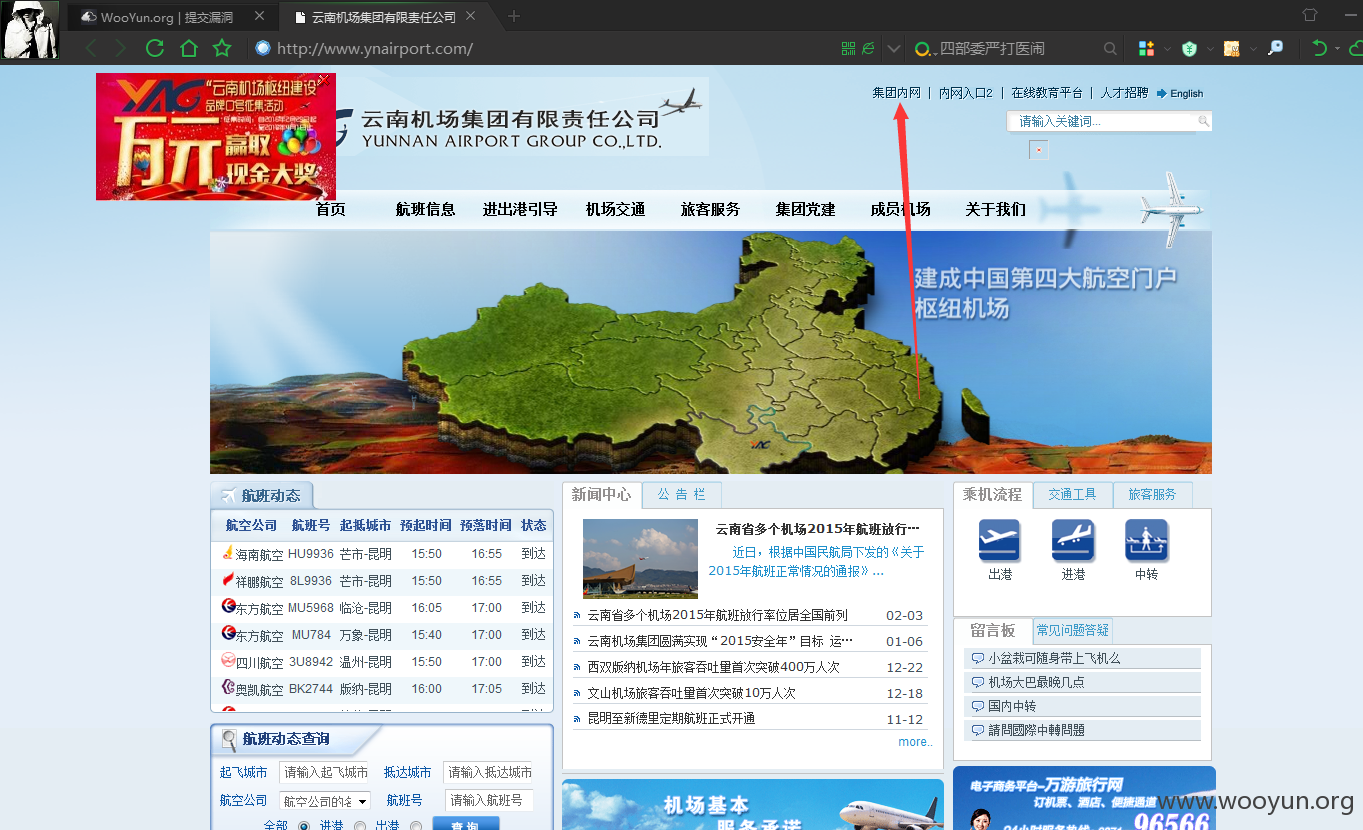Click the 抵达城市 arrival city input
Image resolution: width=1363 pixels, height=830 pixels.
click(488, 772)
